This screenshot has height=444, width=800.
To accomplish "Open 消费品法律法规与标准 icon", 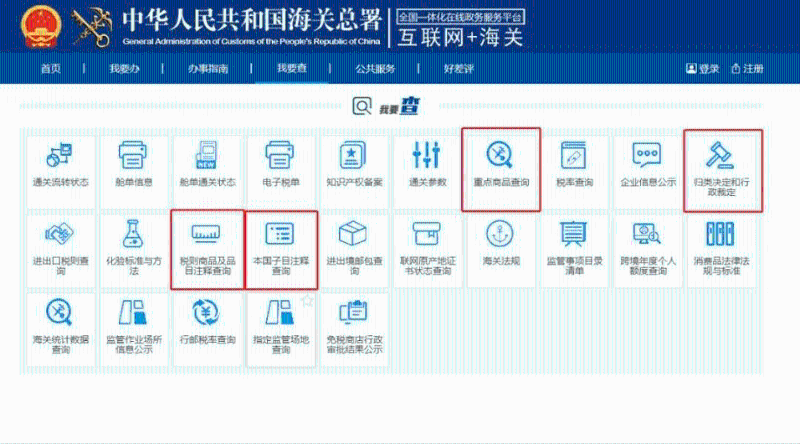I will [720, 234].
